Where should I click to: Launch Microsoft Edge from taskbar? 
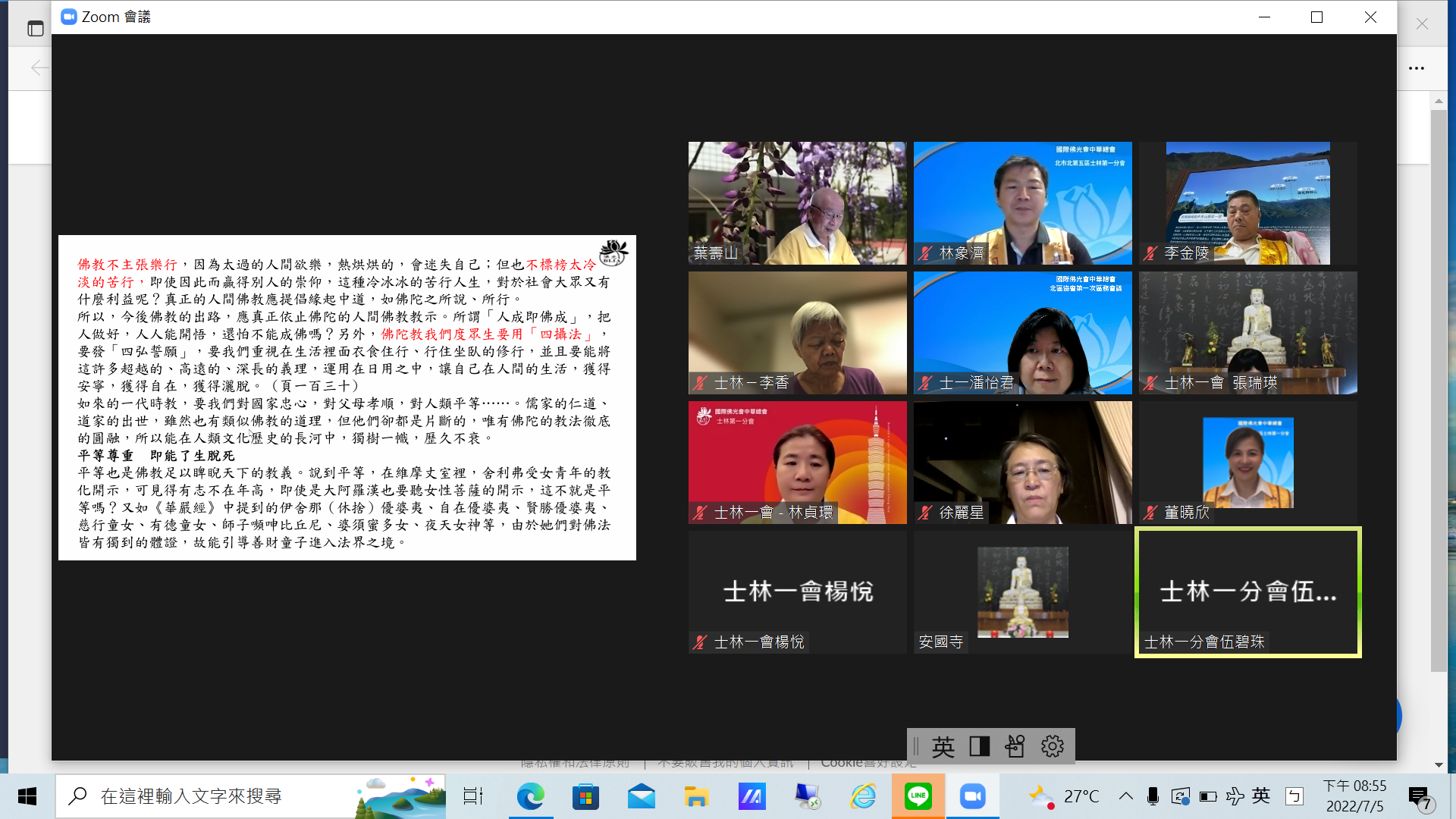coord(531,796)
